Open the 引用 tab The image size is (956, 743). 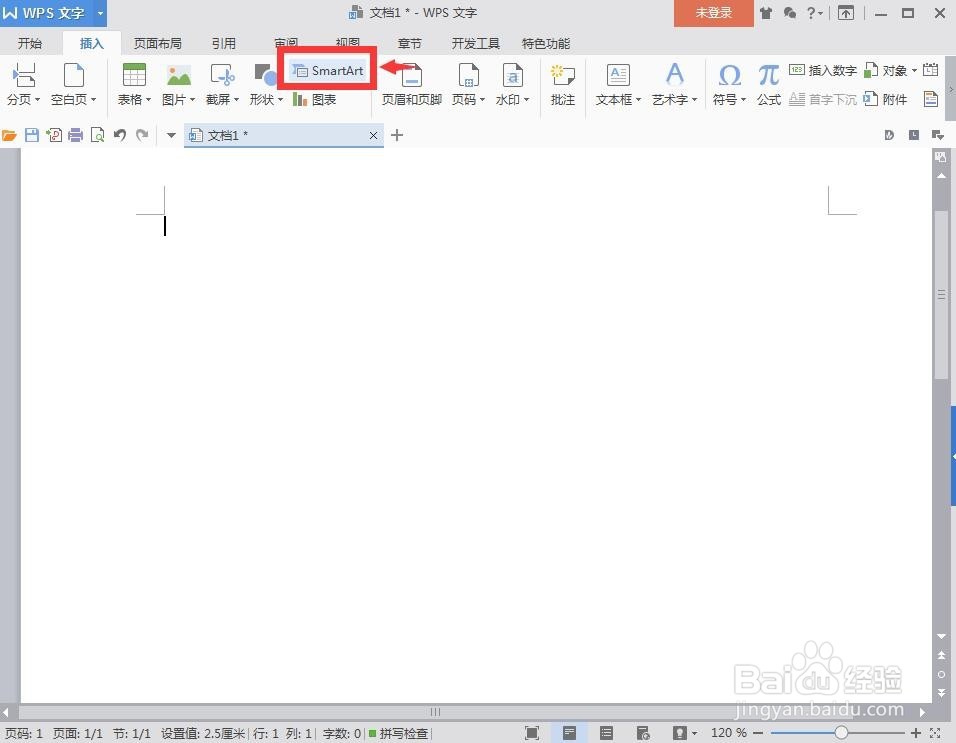click(224, 43)
